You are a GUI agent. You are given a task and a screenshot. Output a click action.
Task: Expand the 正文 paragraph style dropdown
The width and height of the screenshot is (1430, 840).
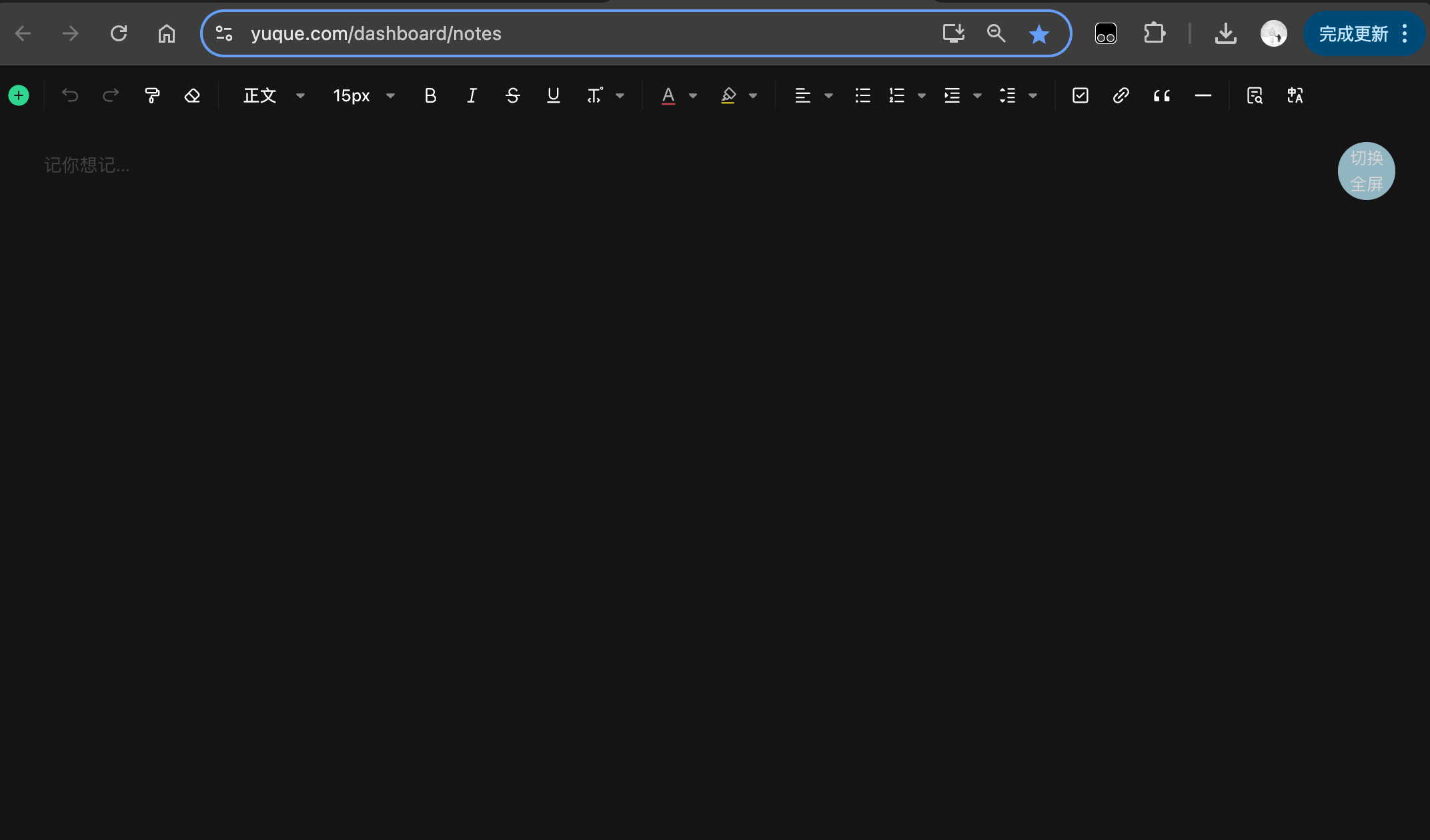300,96
